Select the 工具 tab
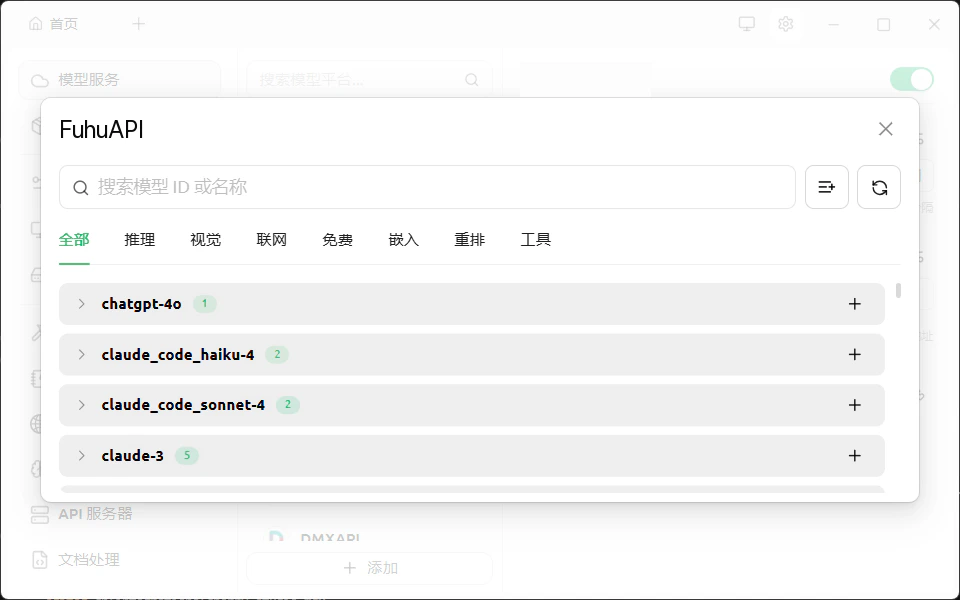 tap(536, 239)
